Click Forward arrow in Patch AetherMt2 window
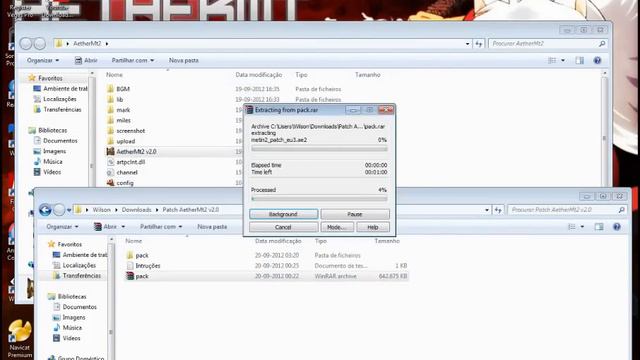 59,210
